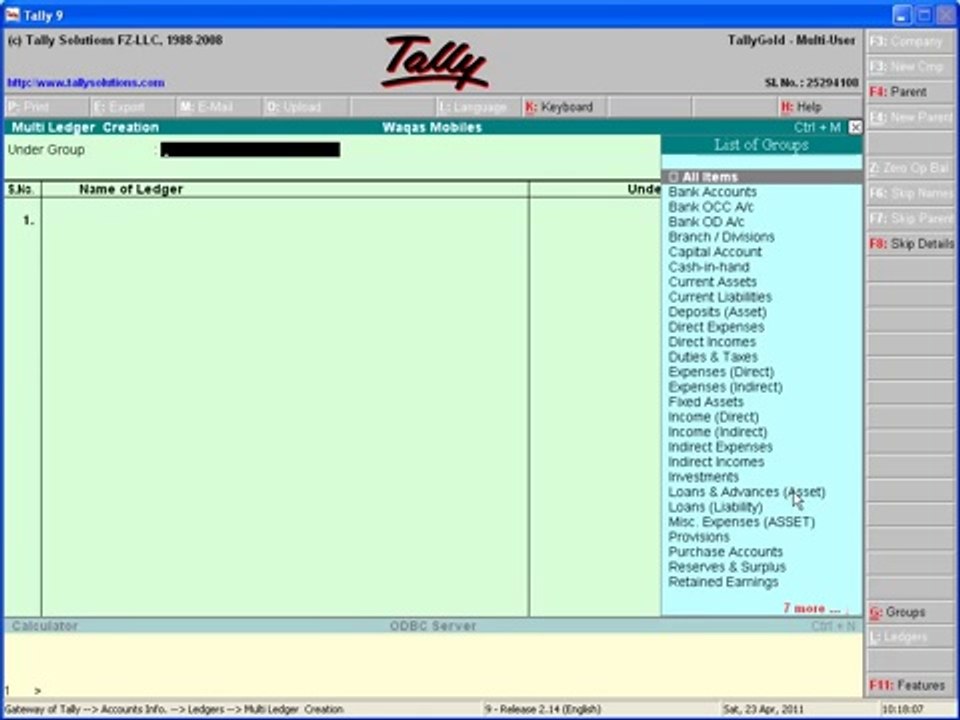Choose Capital Account group

click(714, 252)
